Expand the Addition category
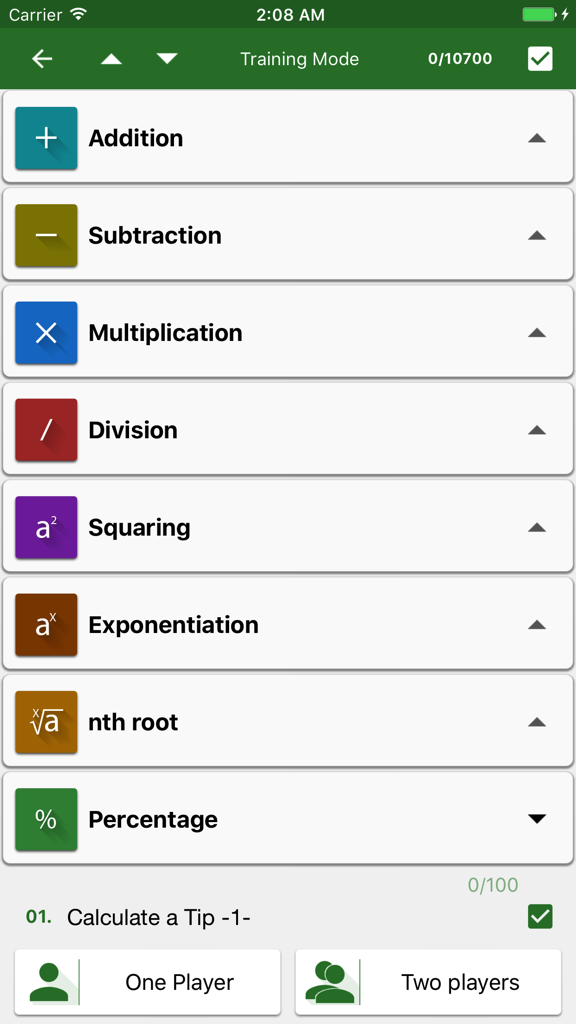The width and height of the screenshot is (576, 1024). click(538, 138)
